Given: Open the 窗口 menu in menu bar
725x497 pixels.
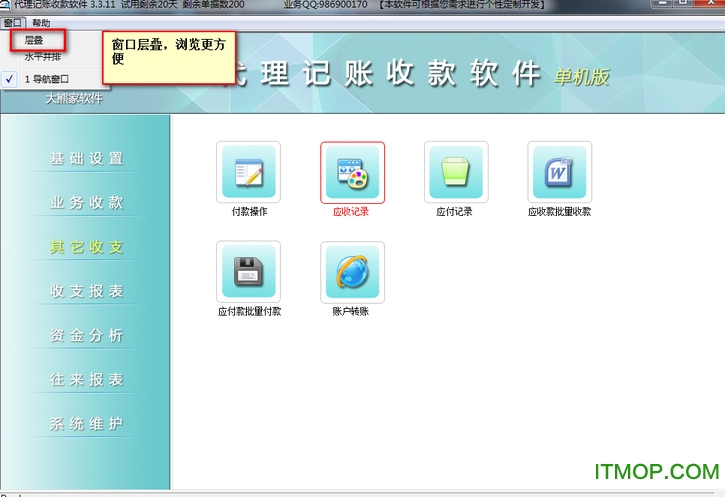Looking at the screenshot, I should pos(12,22).
